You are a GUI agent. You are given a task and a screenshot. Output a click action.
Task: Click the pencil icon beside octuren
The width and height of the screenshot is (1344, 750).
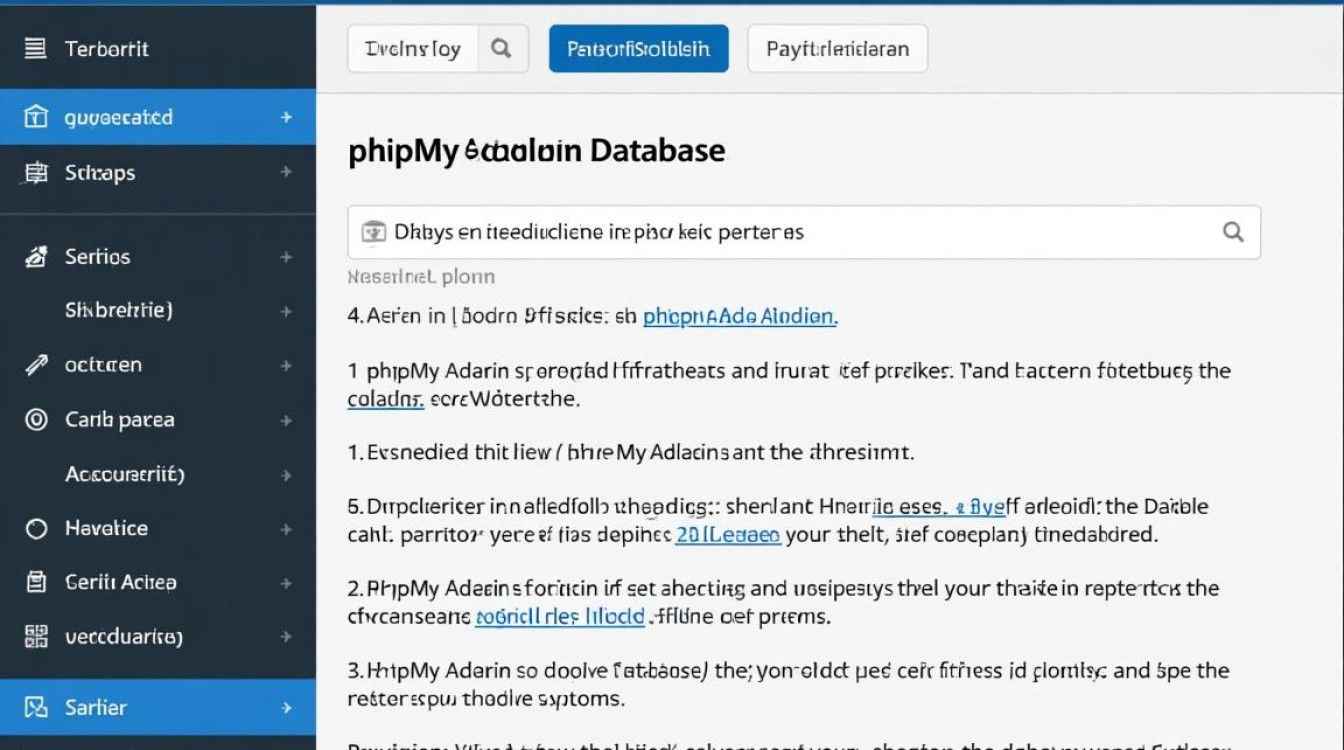(36, 364)
